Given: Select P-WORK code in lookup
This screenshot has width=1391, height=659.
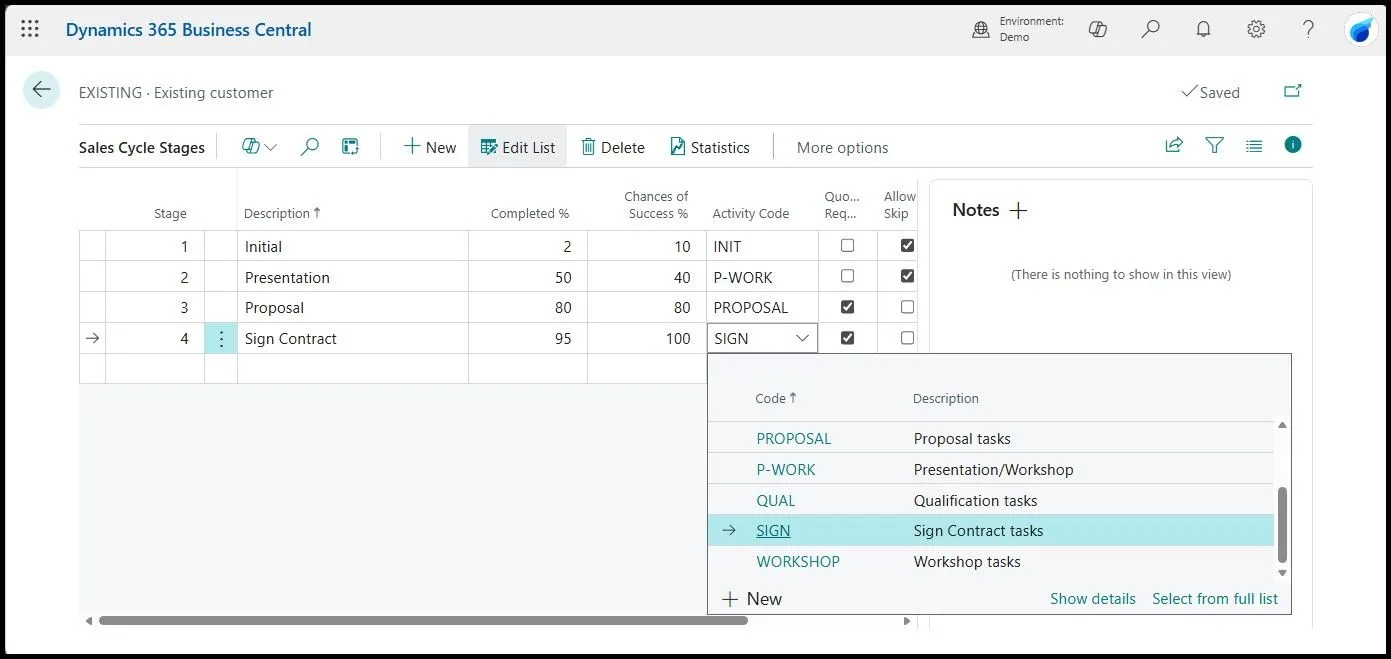Looking at the screenshot, I should (x=786, y=469).
